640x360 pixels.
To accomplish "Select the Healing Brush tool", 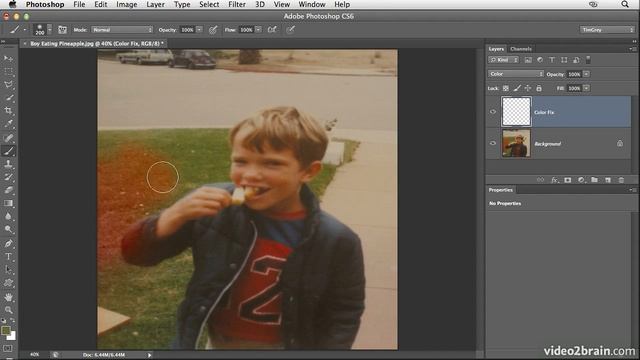I will tap(8, 138).
